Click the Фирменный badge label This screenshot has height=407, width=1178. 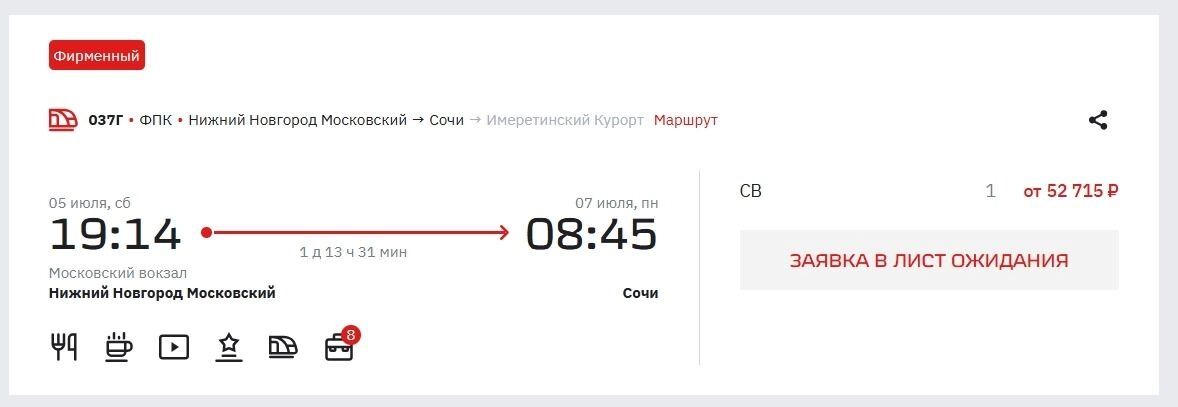[97, 56]
